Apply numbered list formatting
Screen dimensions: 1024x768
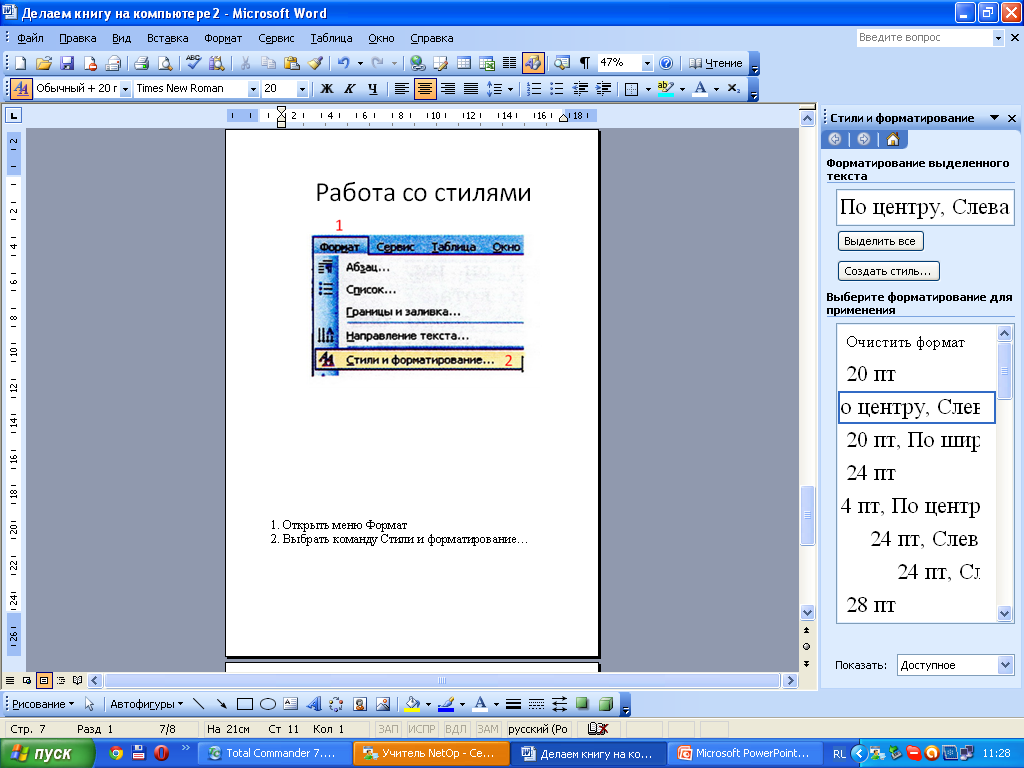[x=534, y=89]
